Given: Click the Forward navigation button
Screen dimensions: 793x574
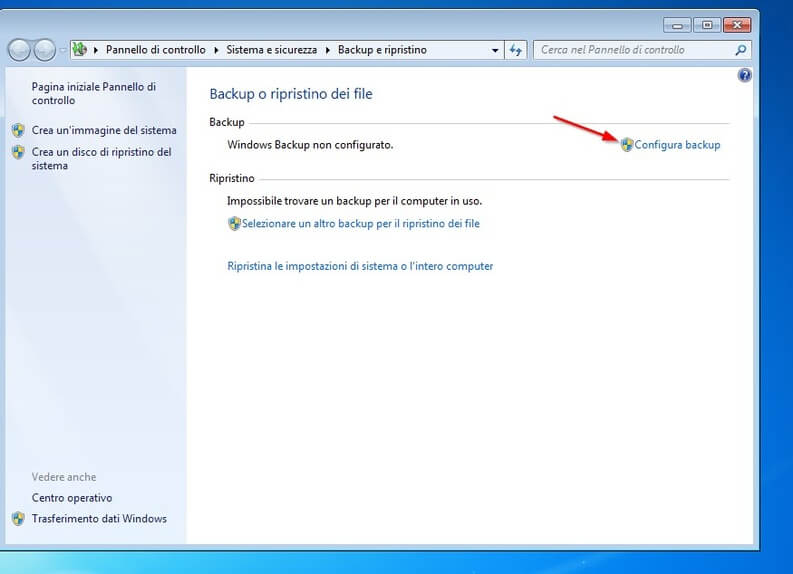Looking at the screenshot, I should pyautogui.click(x=45, y=50).
